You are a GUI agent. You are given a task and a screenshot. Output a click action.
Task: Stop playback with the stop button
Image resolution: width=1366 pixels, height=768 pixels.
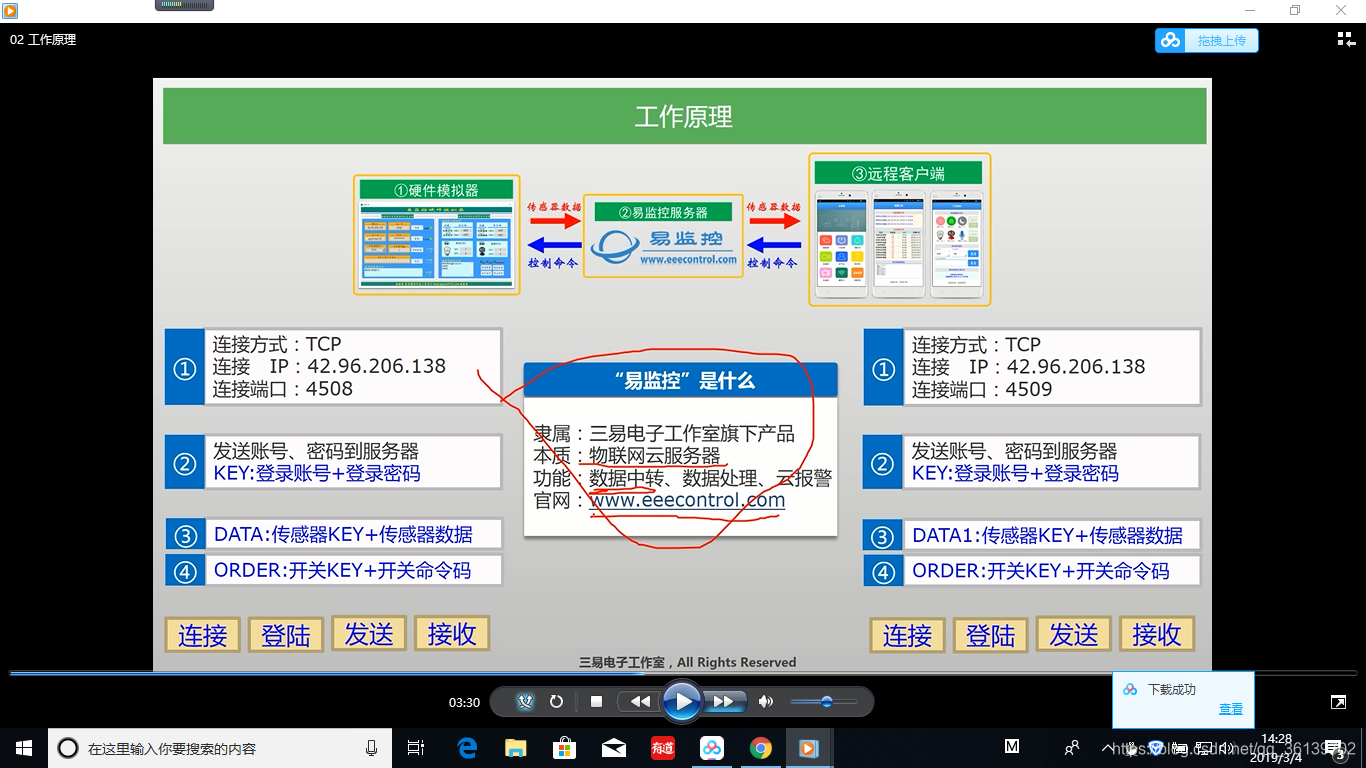596,702
